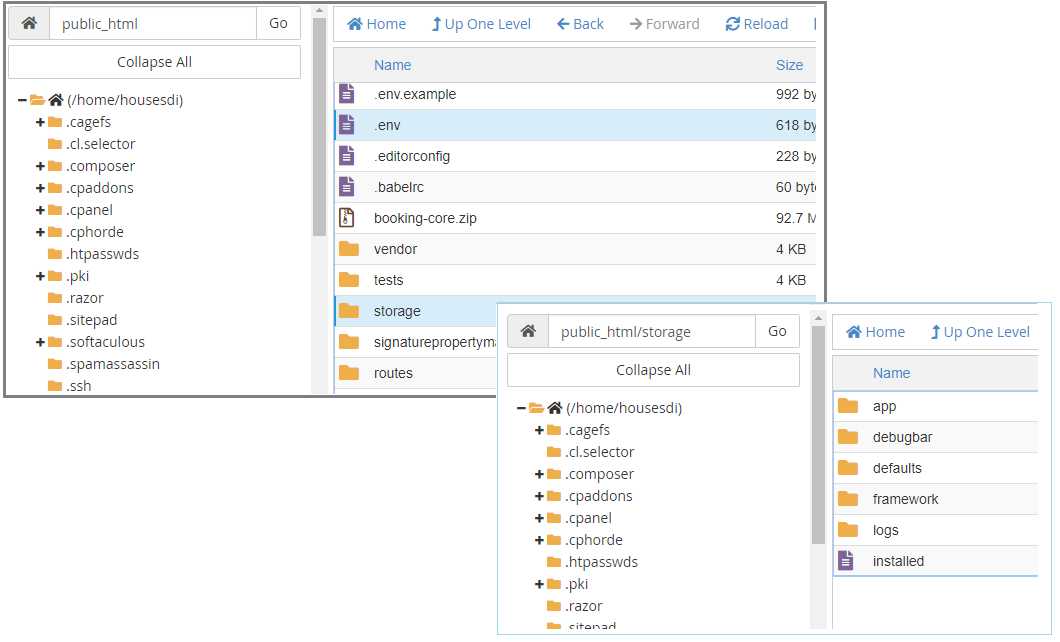Expand the .softaculous tree node
Screen dimensions: 1060x642
(40, 342)
